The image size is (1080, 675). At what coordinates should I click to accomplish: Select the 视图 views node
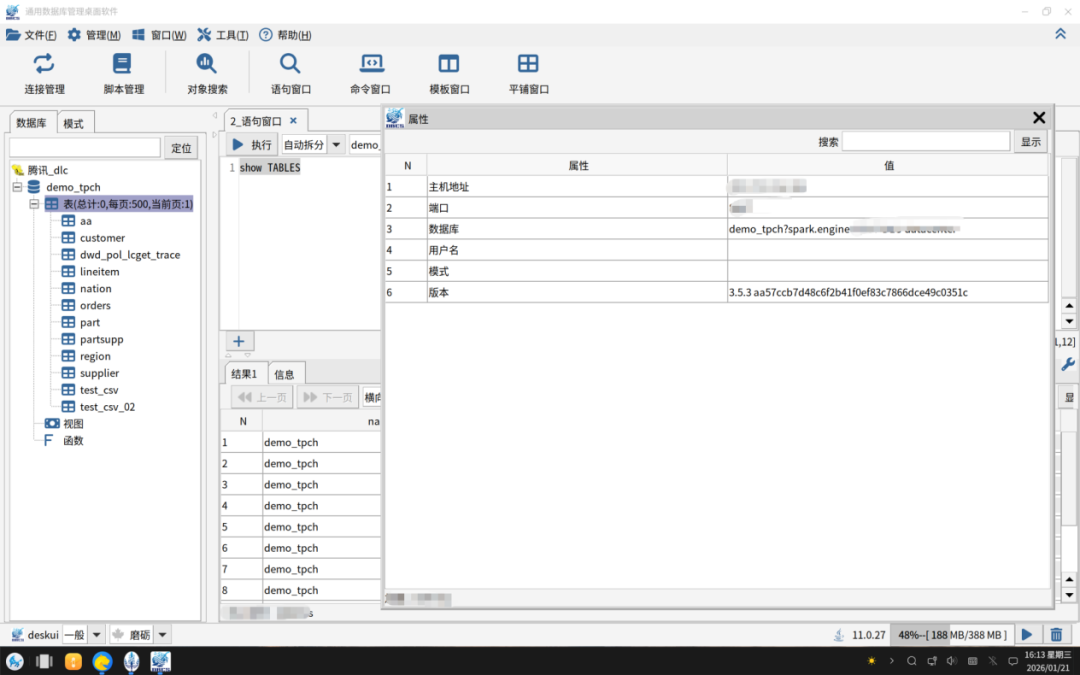[73, 424]
